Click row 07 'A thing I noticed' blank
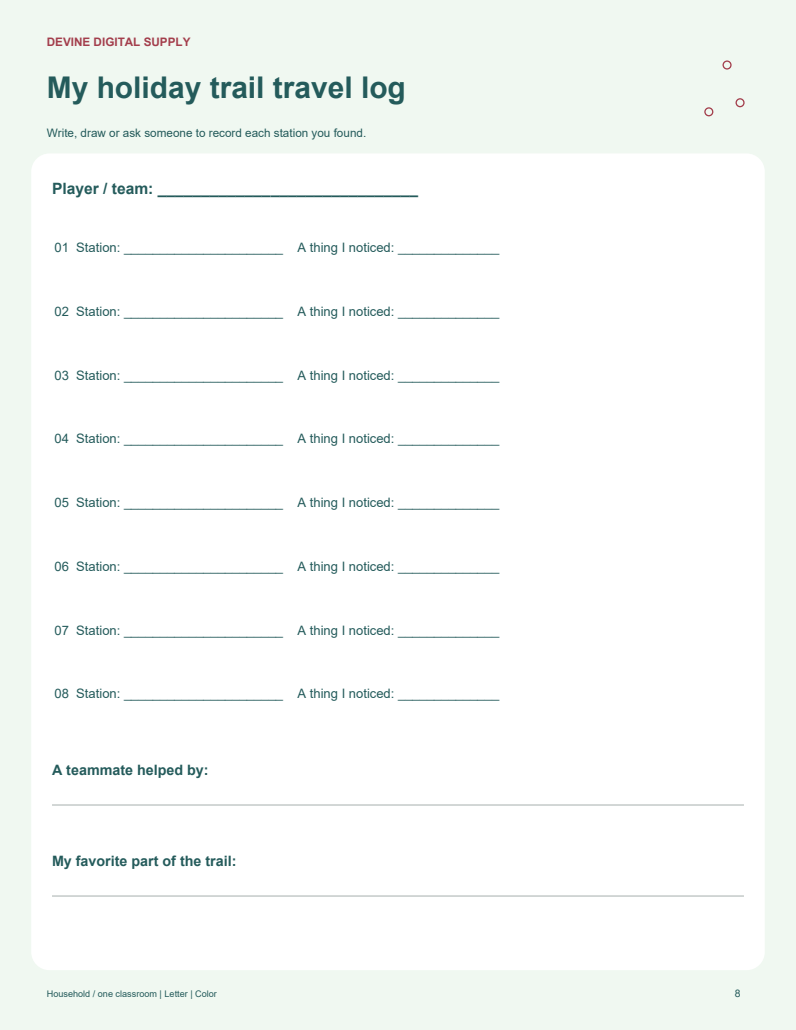Image resolution: width=796 pixels, height=1030 pixels. 449,636
